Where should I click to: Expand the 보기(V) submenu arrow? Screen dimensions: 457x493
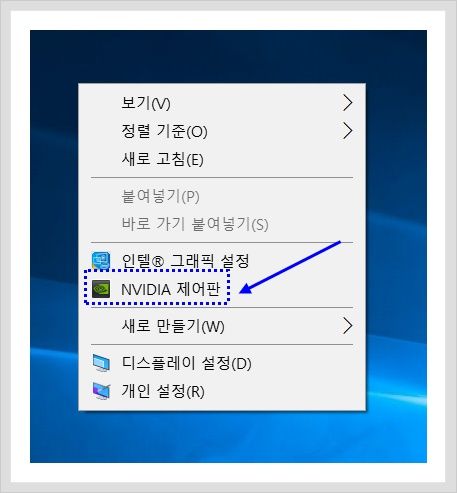(348, 103)
